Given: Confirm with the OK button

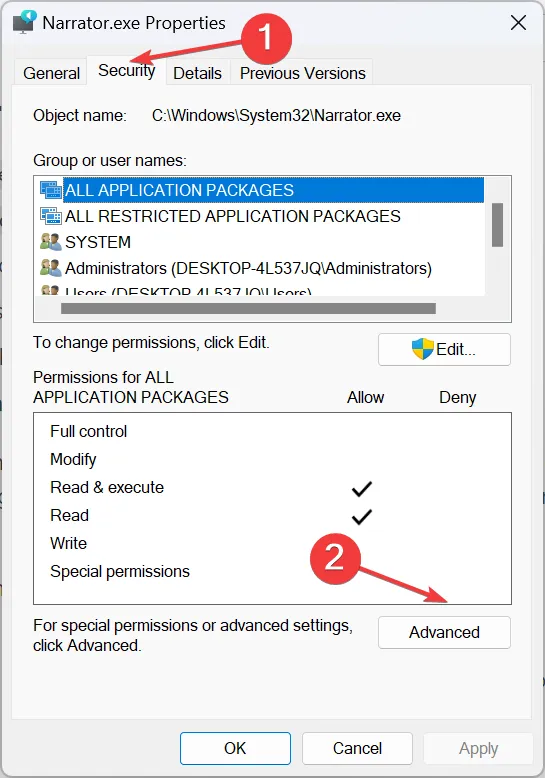Looking at the screenshot, I should point(235,748).
